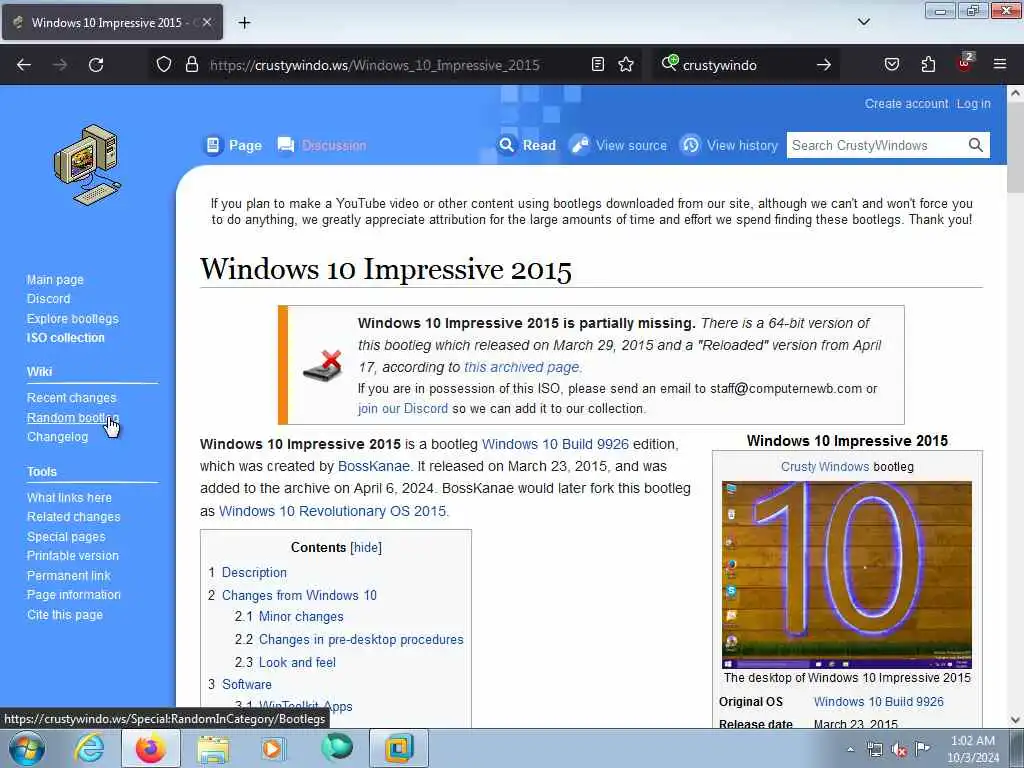Viewport: 1024px width, 768px height.
Task: Click the muted volume tray icon
Action: 899,750
